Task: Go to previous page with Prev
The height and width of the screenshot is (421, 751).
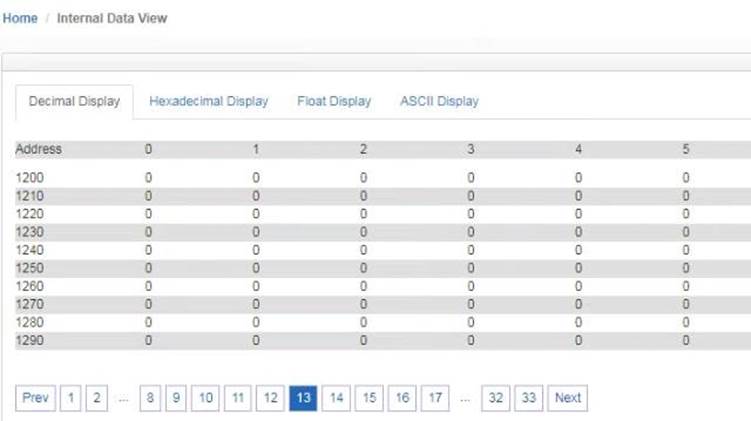Action: 35,398
